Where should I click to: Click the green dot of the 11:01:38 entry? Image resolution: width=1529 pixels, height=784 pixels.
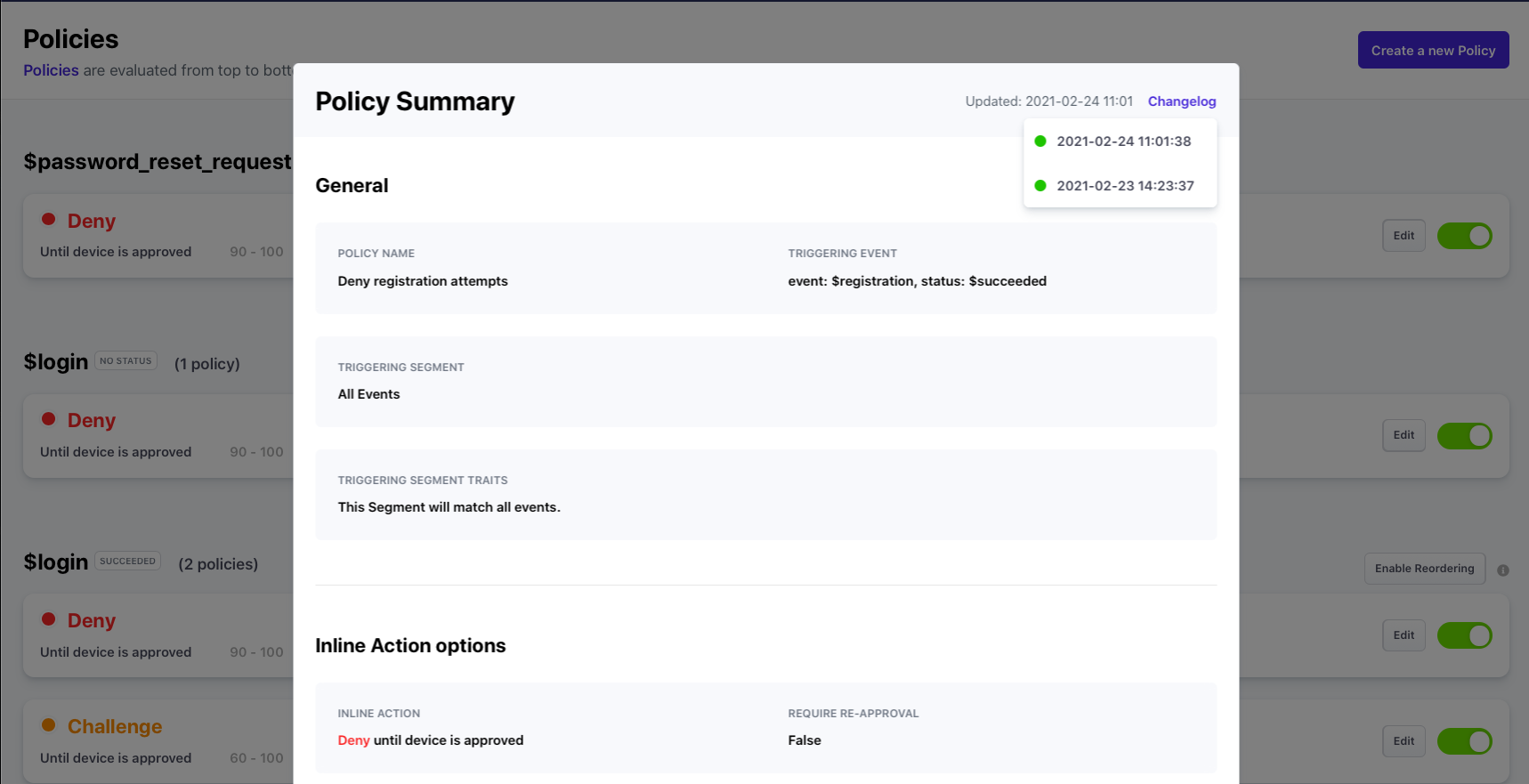(x=1040, y=141)
